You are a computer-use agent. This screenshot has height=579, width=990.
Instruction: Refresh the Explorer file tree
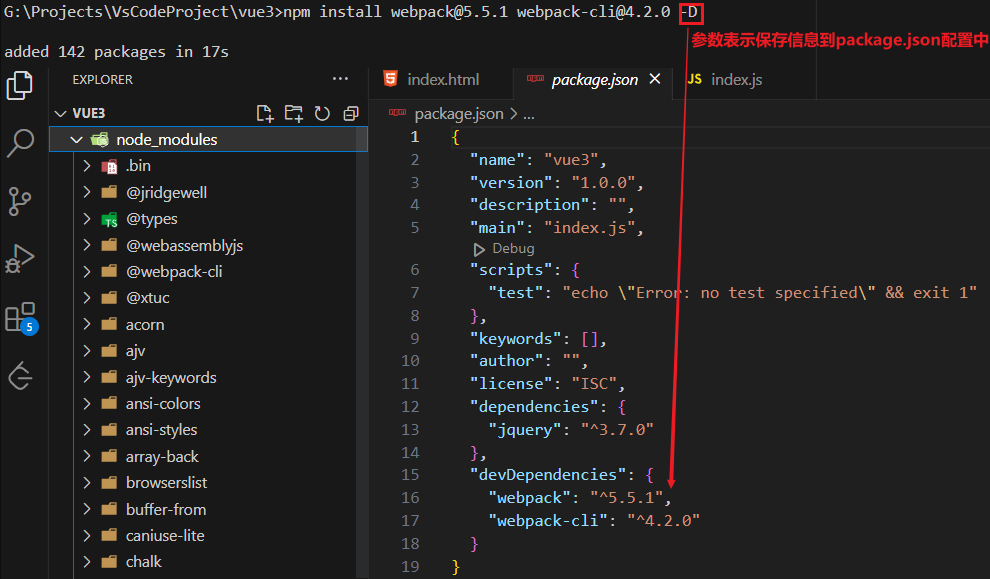click(x=322, y=113)
